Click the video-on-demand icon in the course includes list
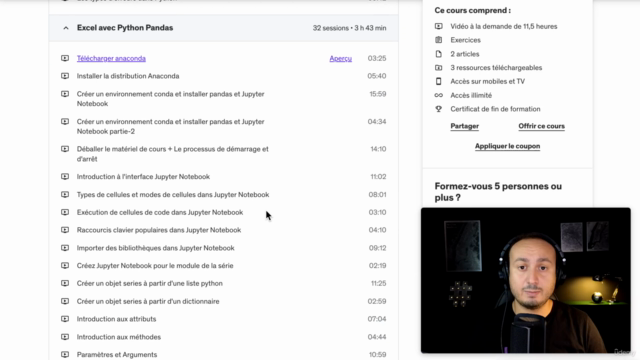Viewport: 640px width, 360px height. pyautogui.click(x=438, y=26)
